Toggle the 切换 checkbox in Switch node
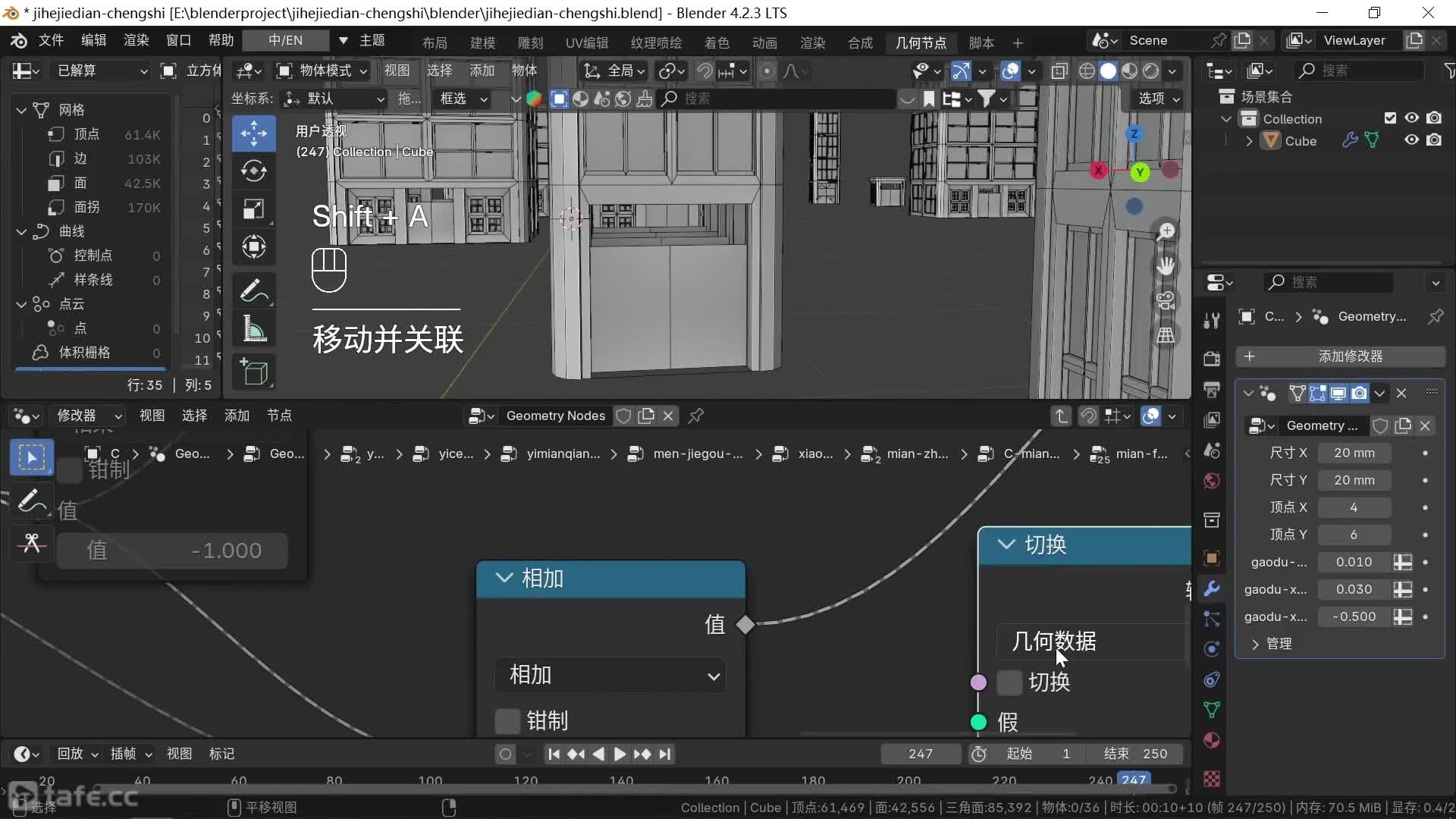The image size is (1456, 819). [x=1009, y=682]
